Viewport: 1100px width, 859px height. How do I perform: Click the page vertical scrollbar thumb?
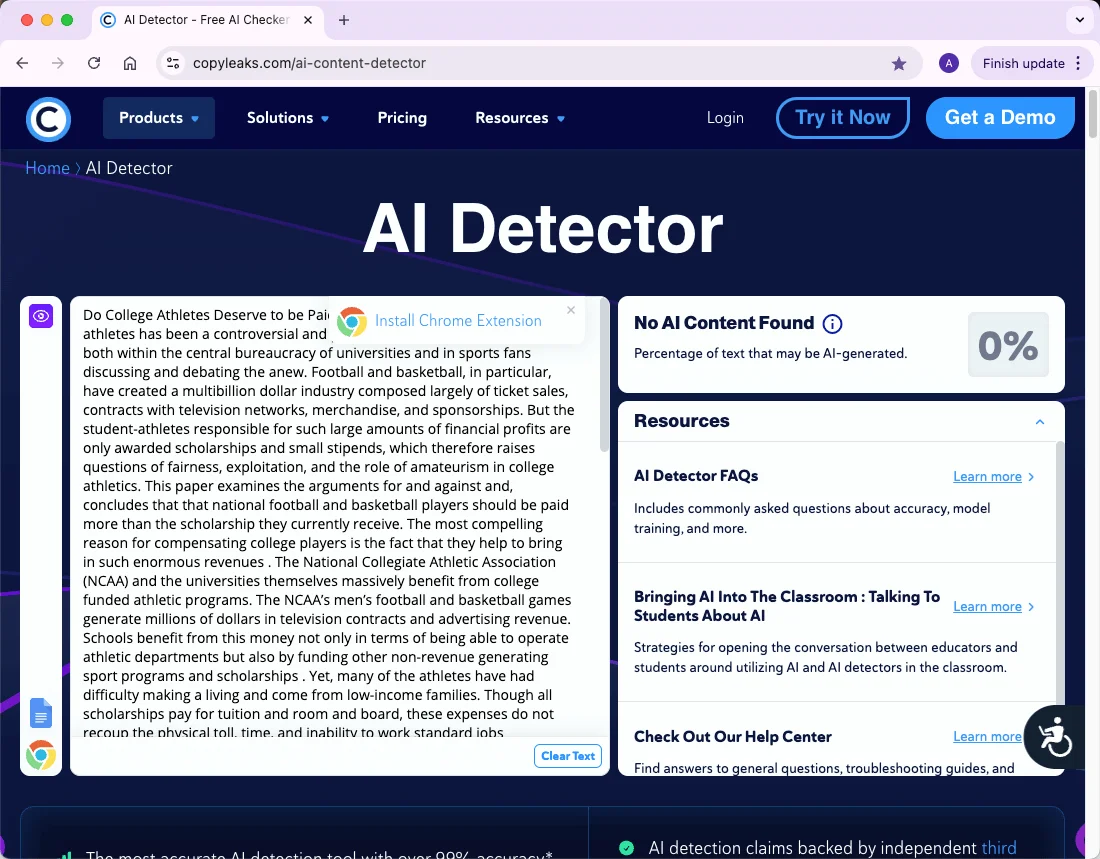click(x=1092, y=112)
